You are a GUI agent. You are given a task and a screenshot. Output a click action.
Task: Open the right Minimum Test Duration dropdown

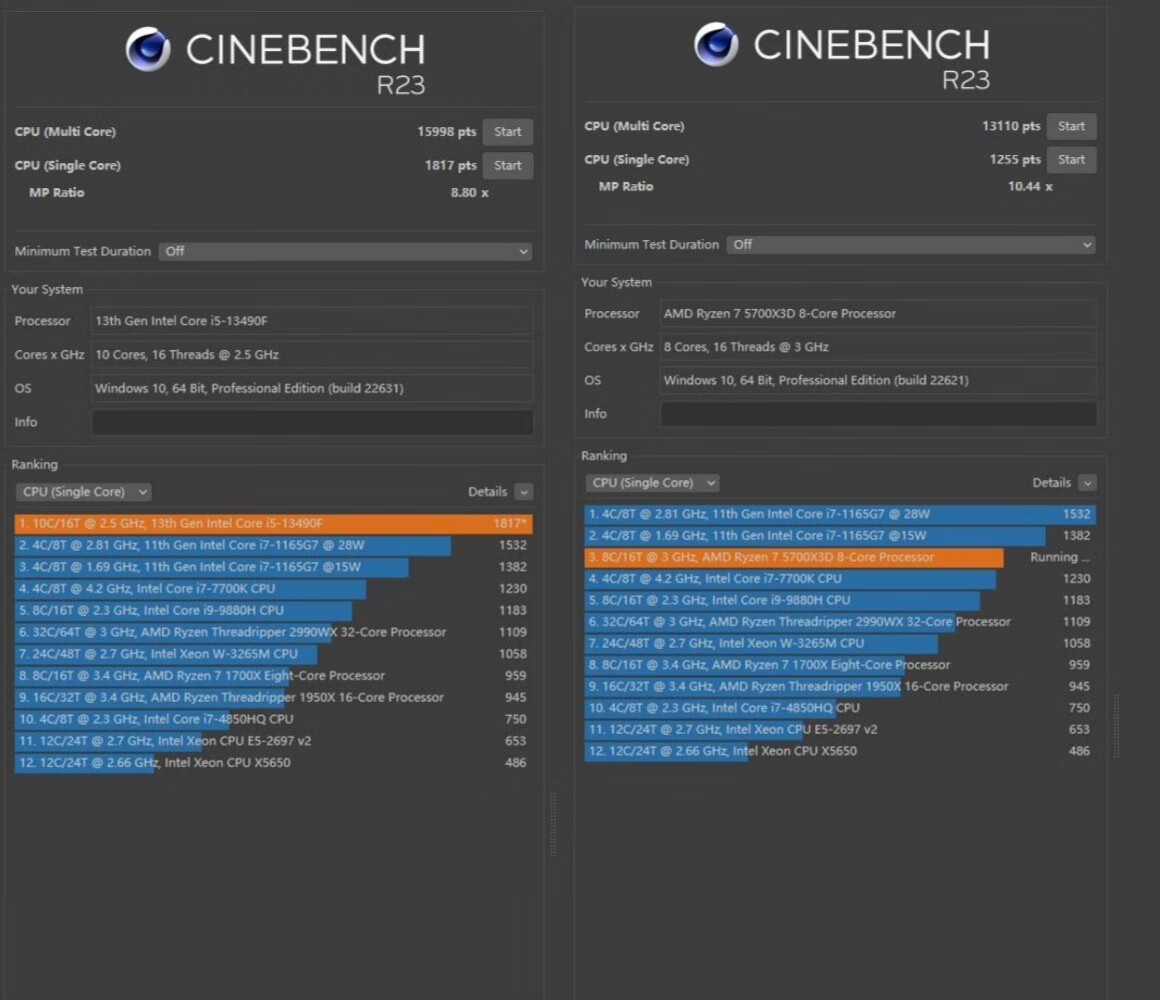click(911, 245)
